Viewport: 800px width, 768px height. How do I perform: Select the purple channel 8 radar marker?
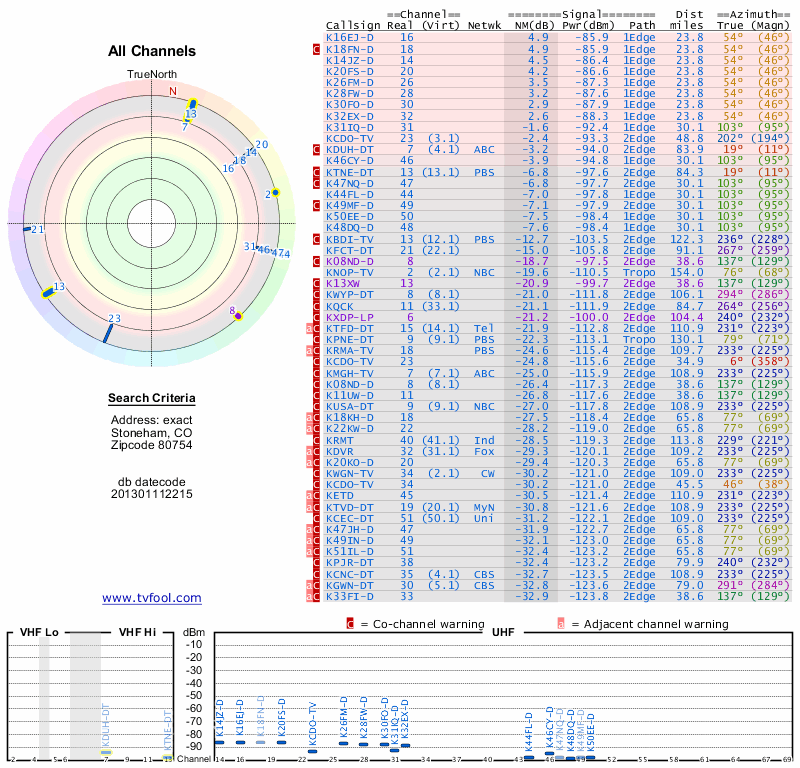[237, 314]
